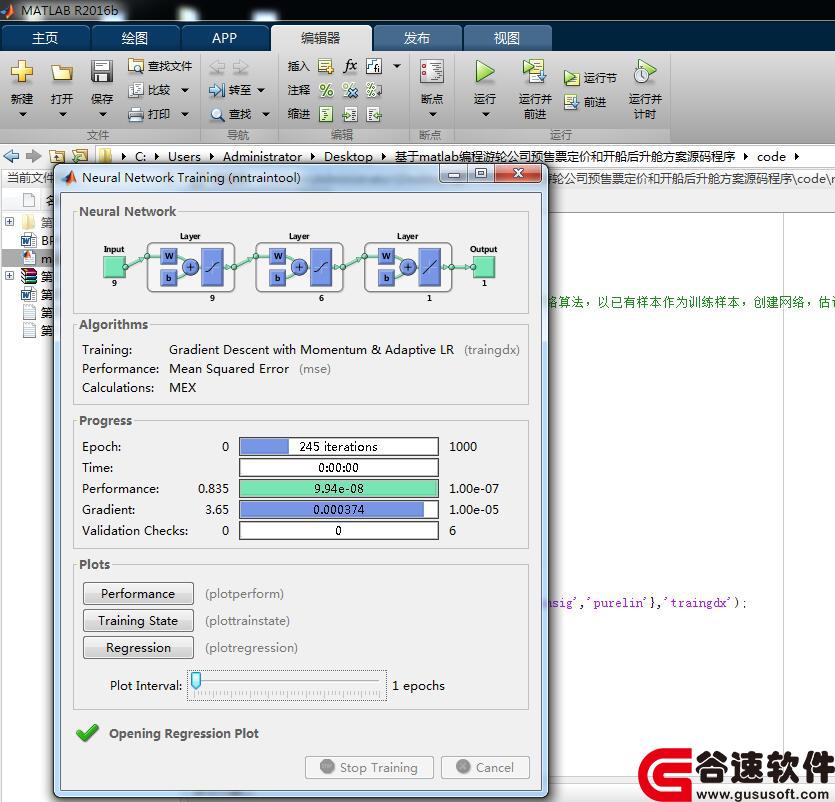This screenshot has height=802, width=835.
Task: Open the APP tab
Action: (224, 38)
